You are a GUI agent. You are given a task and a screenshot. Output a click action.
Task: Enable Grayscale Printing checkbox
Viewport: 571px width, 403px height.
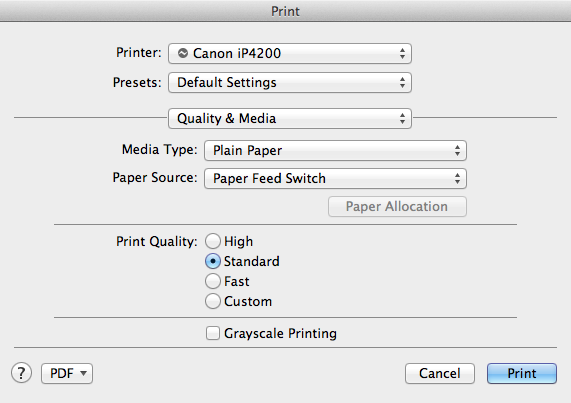[x=213, y=333]
